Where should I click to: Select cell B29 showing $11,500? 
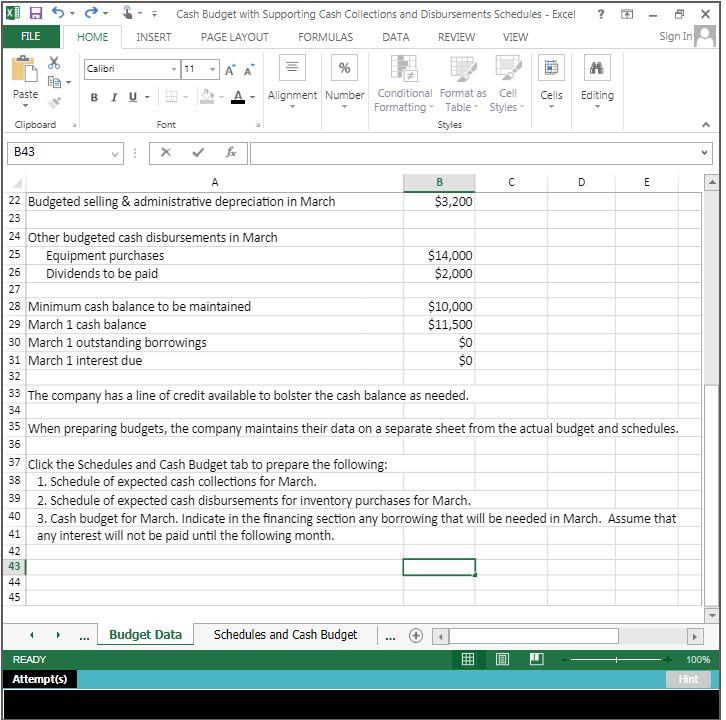[x=439, y=325]
